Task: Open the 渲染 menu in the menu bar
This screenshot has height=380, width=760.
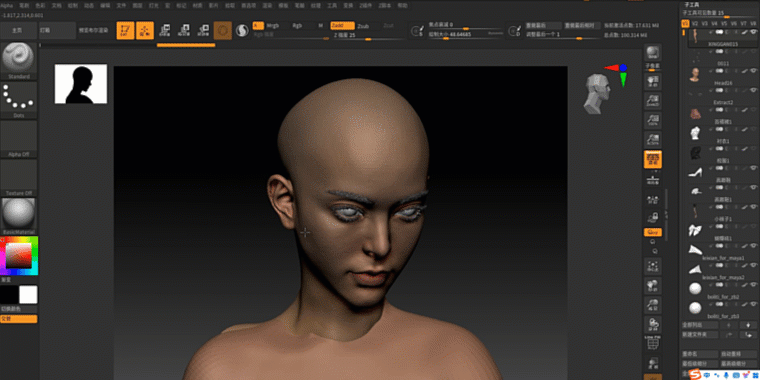Action: pyautogui.click(x=267, y=5)
